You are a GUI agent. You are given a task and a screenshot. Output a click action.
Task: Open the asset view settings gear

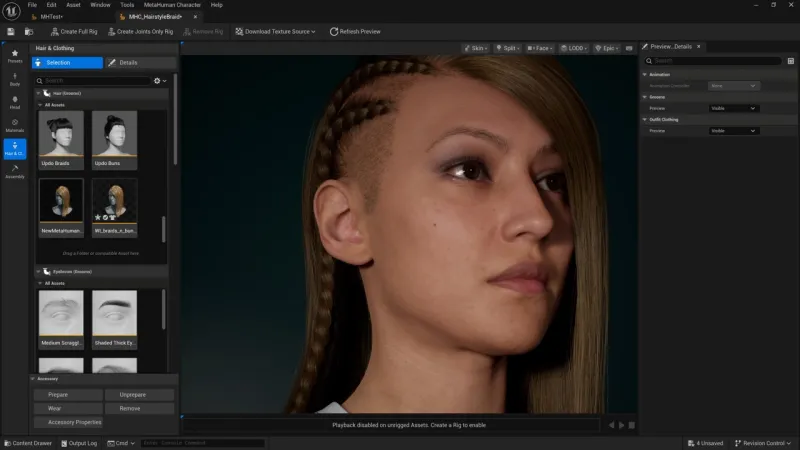[158, 80]
